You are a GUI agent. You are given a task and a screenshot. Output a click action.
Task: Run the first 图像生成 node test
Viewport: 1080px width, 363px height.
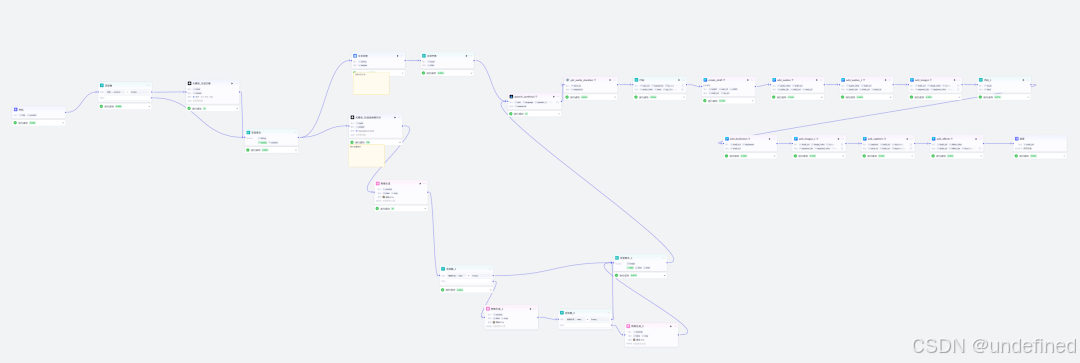click(421, 183)
